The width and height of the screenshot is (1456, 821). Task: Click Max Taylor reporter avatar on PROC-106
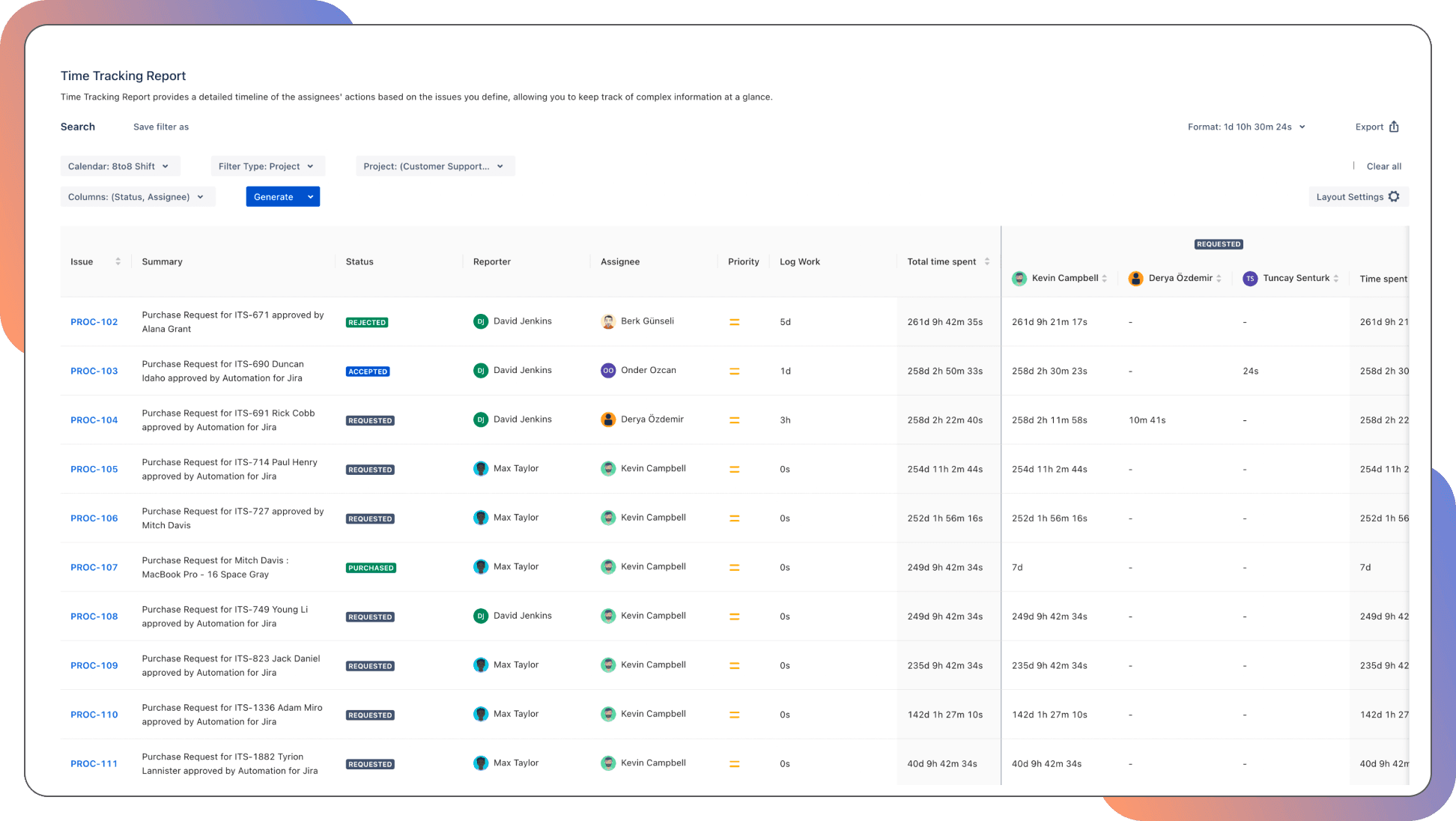(x=481, y=518)
